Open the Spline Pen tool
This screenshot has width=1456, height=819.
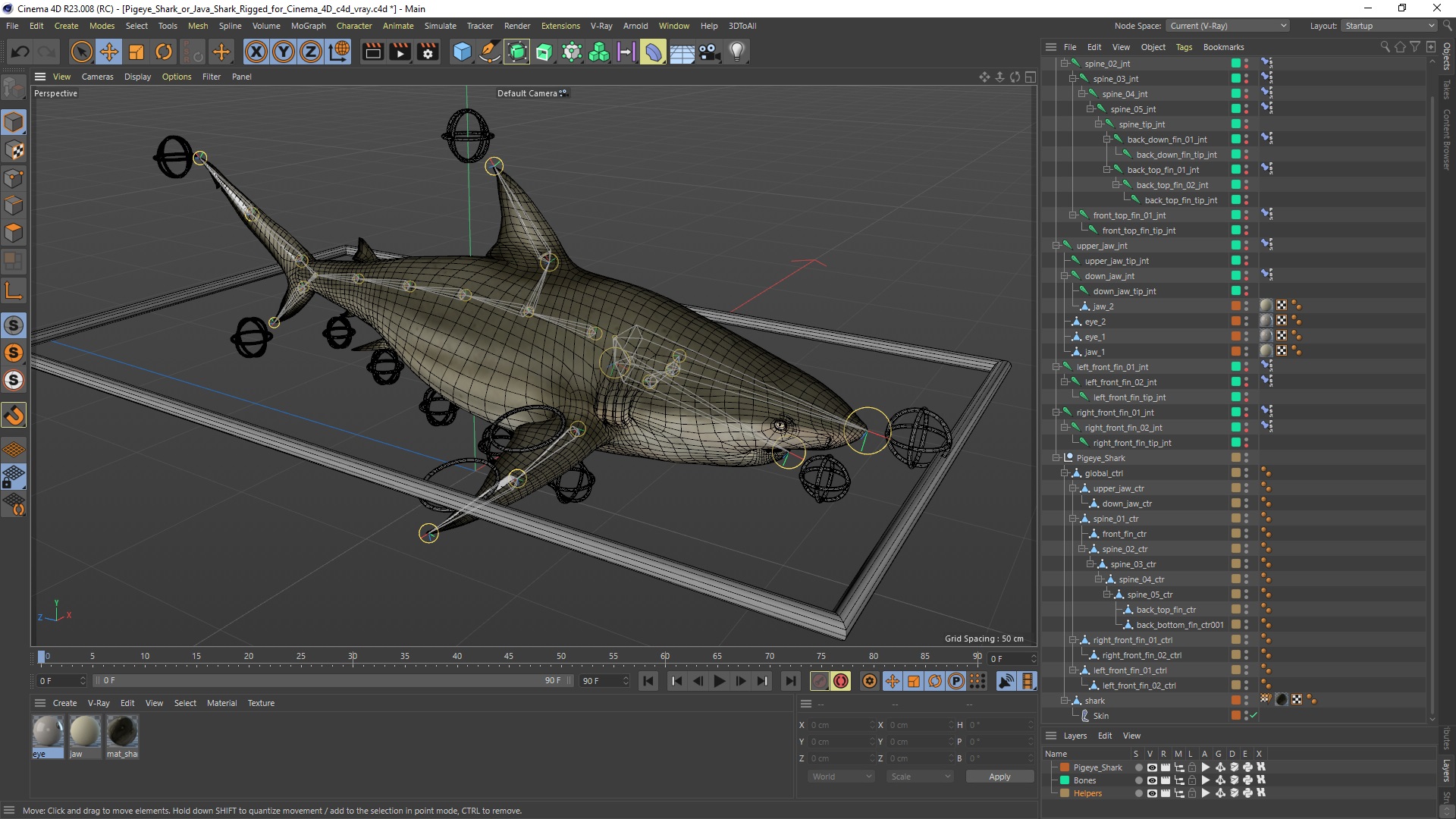[490, 52]
